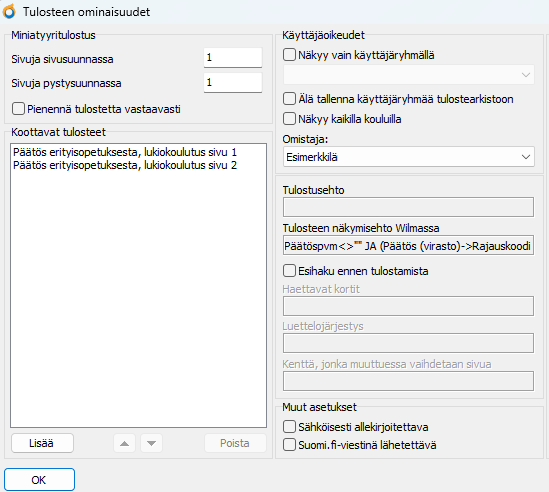Viewport: 549px width, 492px height.
Task: Select list item lukiokoulutus sivu 2
Action: [125, 165]
